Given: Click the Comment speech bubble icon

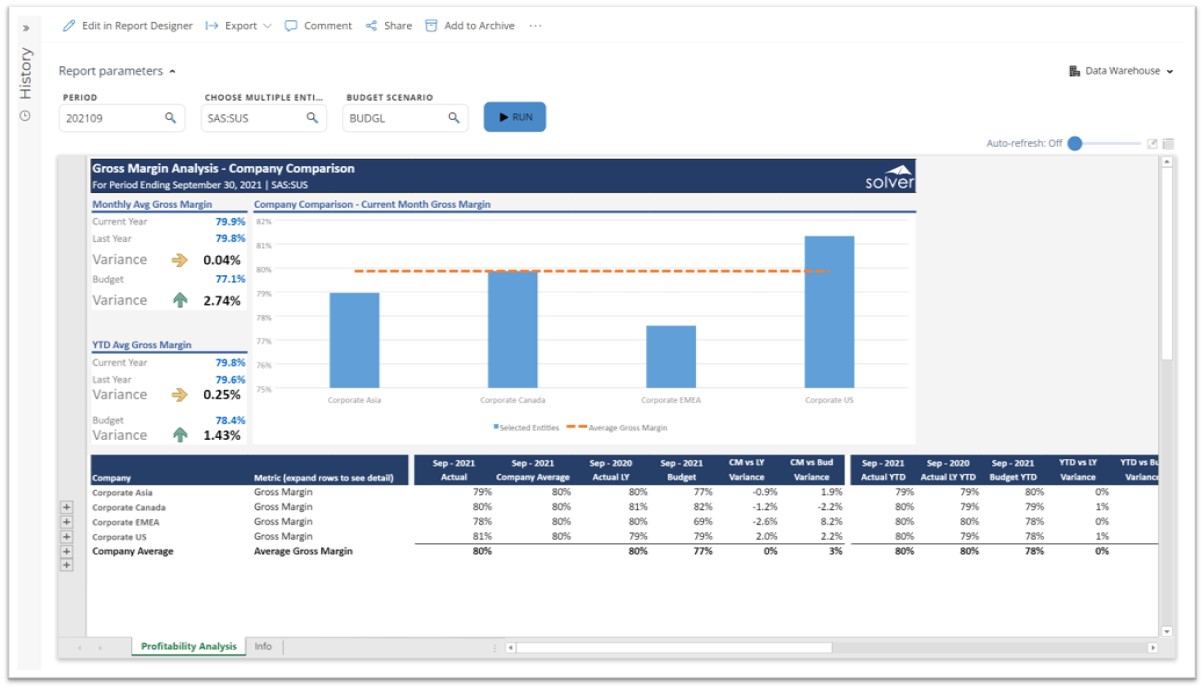Looking at the screenshot, I should click(x=291, y=26).
